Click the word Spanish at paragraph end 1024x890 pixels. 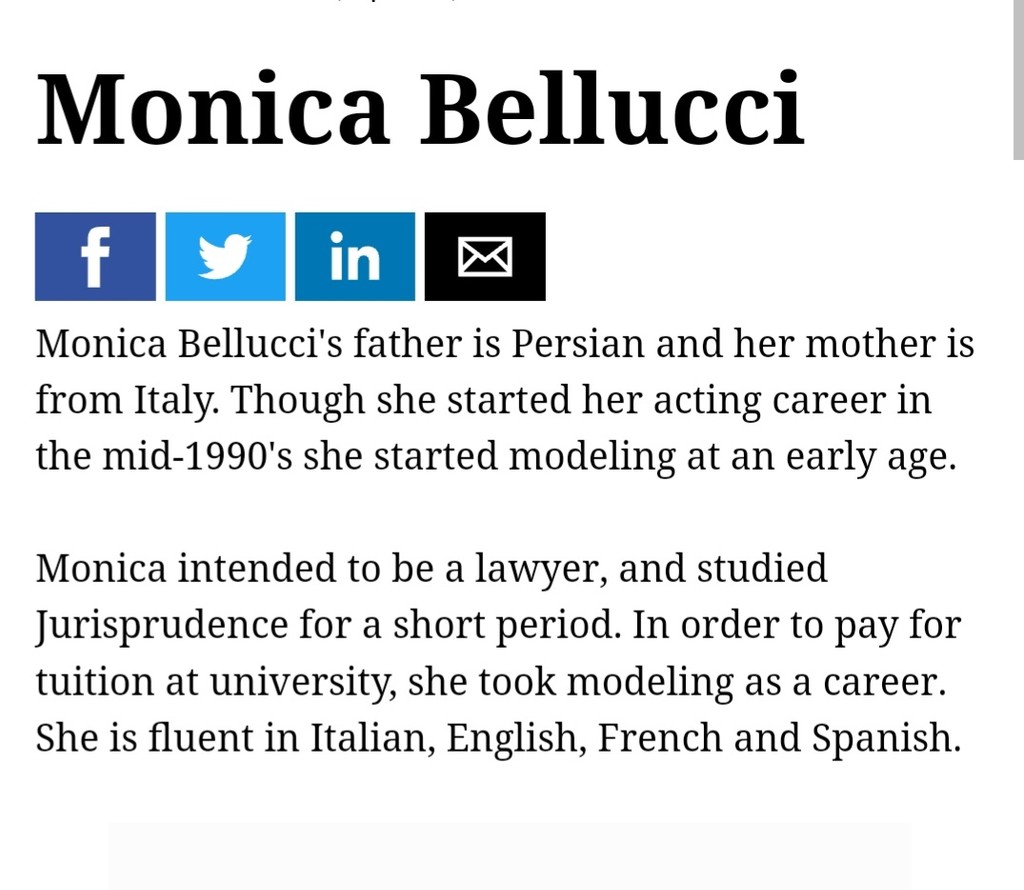(x=886, y=739)
